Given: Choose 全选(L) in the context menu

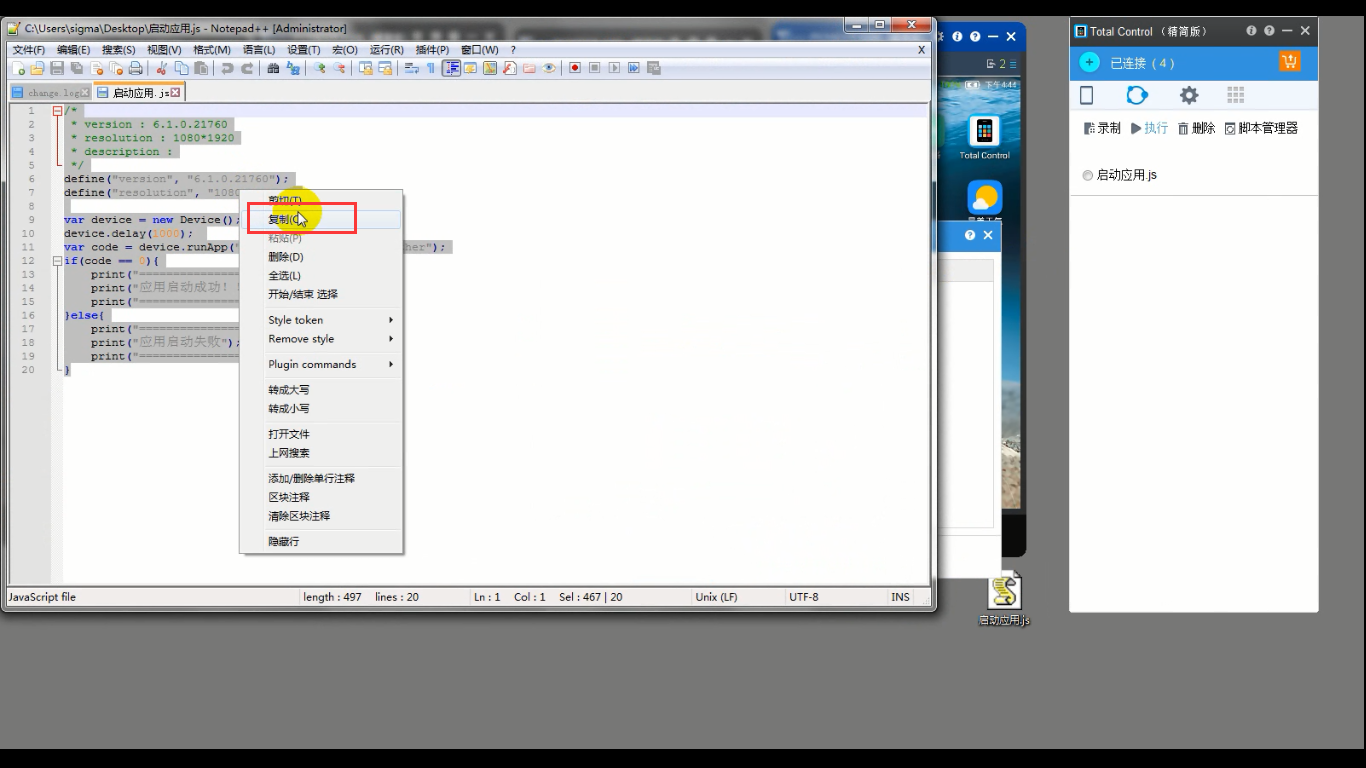Looking at the screenshot, I should tap(321, 276).
